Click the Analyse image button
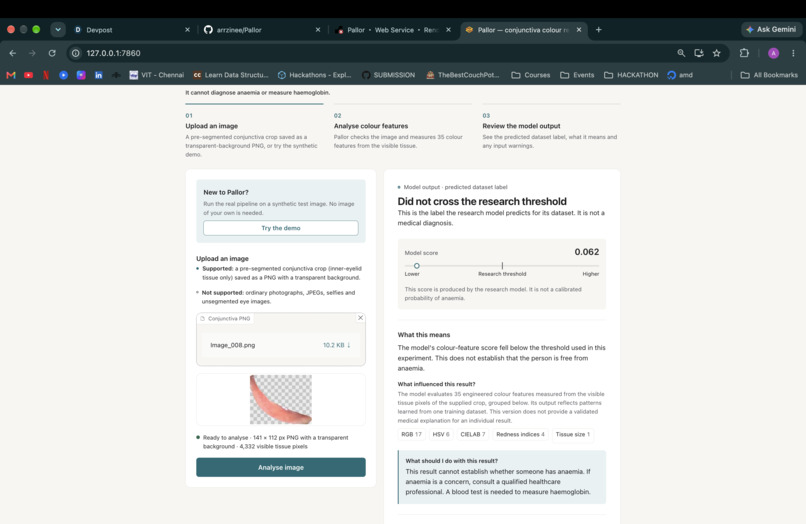 pyautogui.click(x=281, y=467)
